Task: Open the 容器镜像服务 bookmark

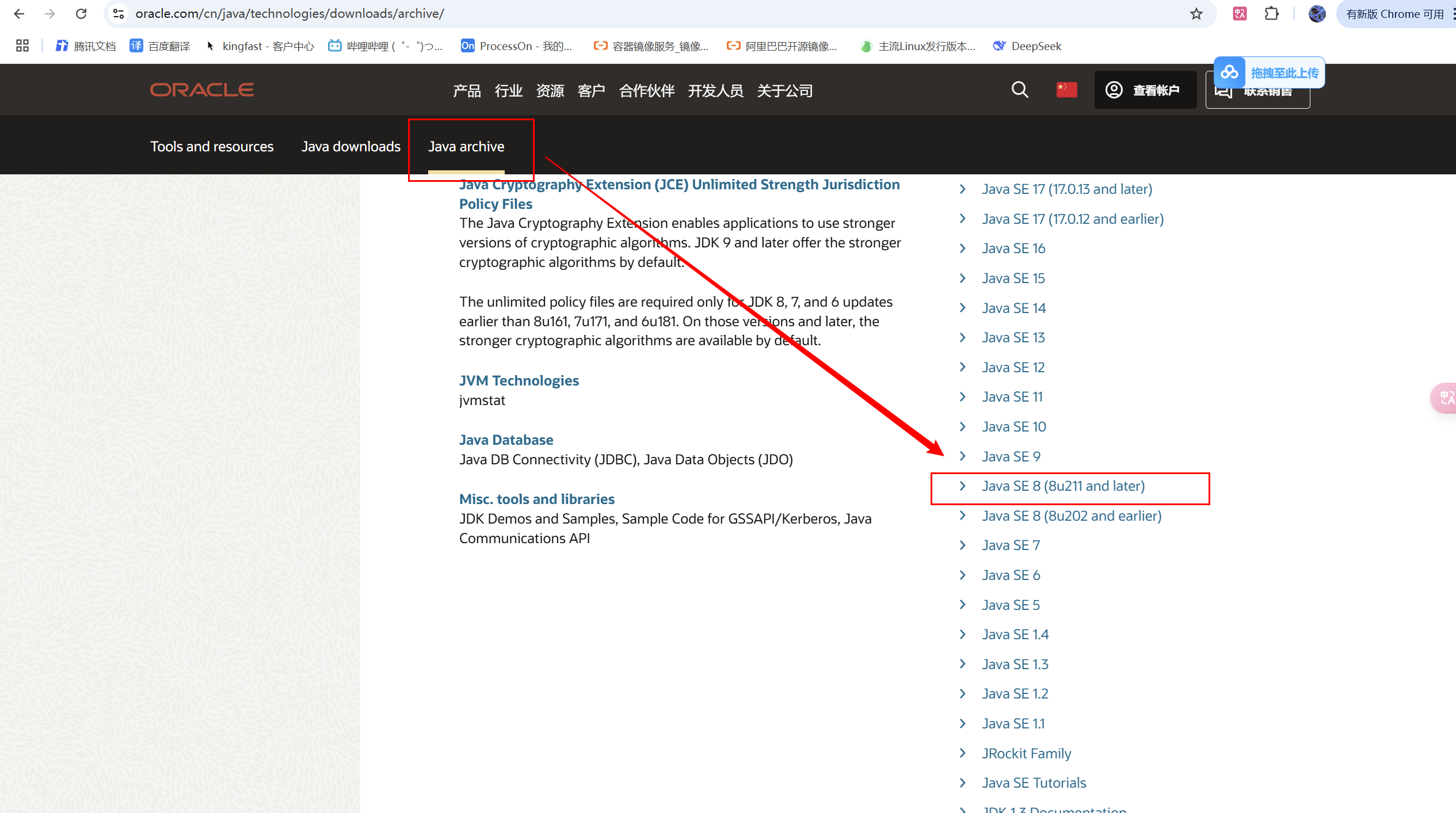Action: (651, 46)
